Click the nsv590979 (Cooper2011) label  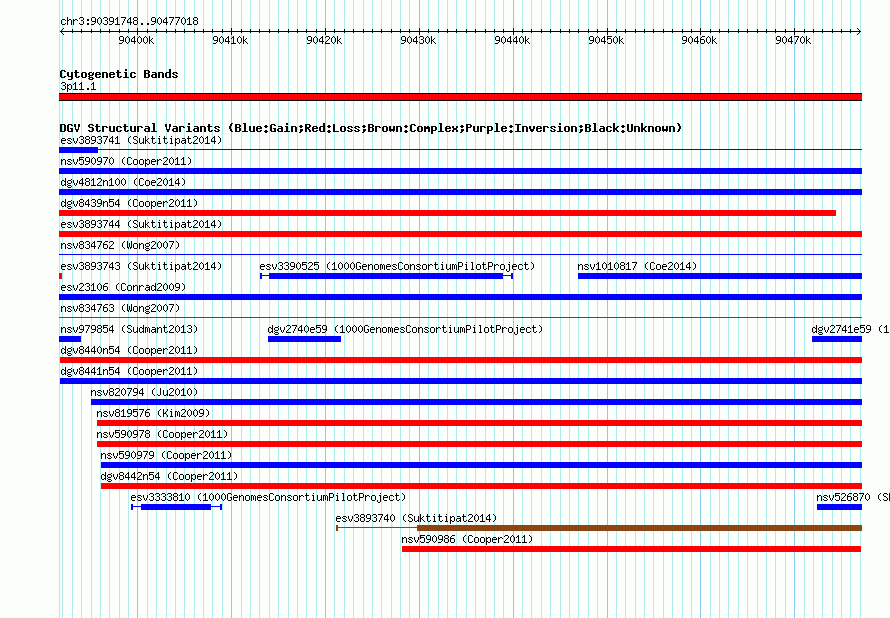166,455
